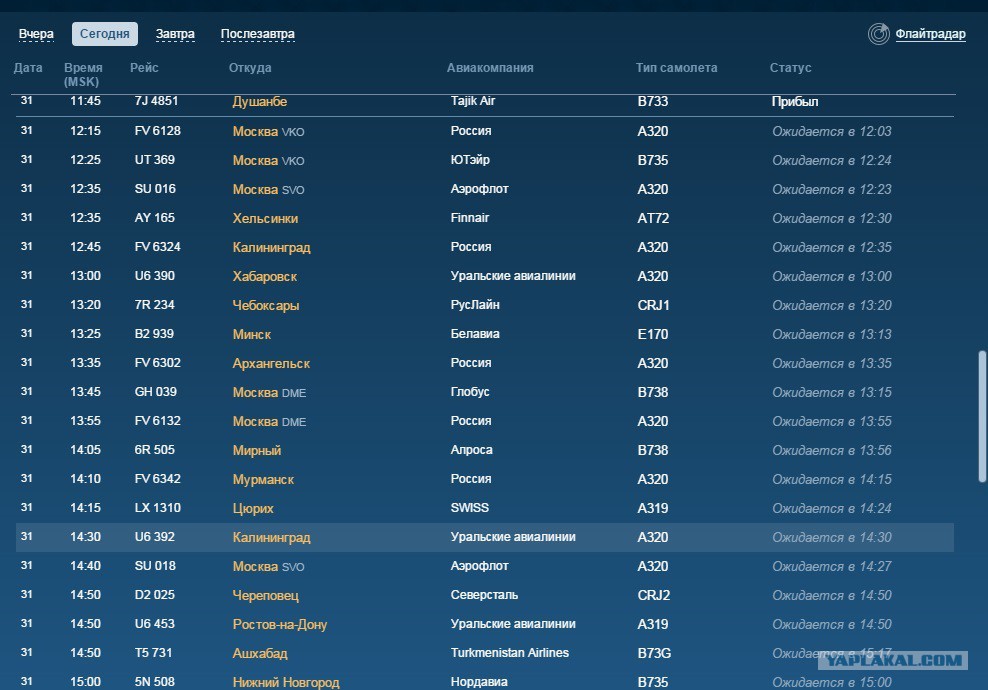The image size is (988, 690).
Task: Click status Ожидается в 13:13
Action: point(832,335)
